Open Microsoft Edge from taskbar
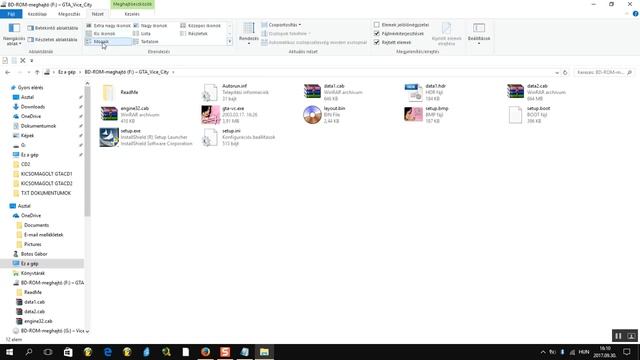 click(108, 352)
